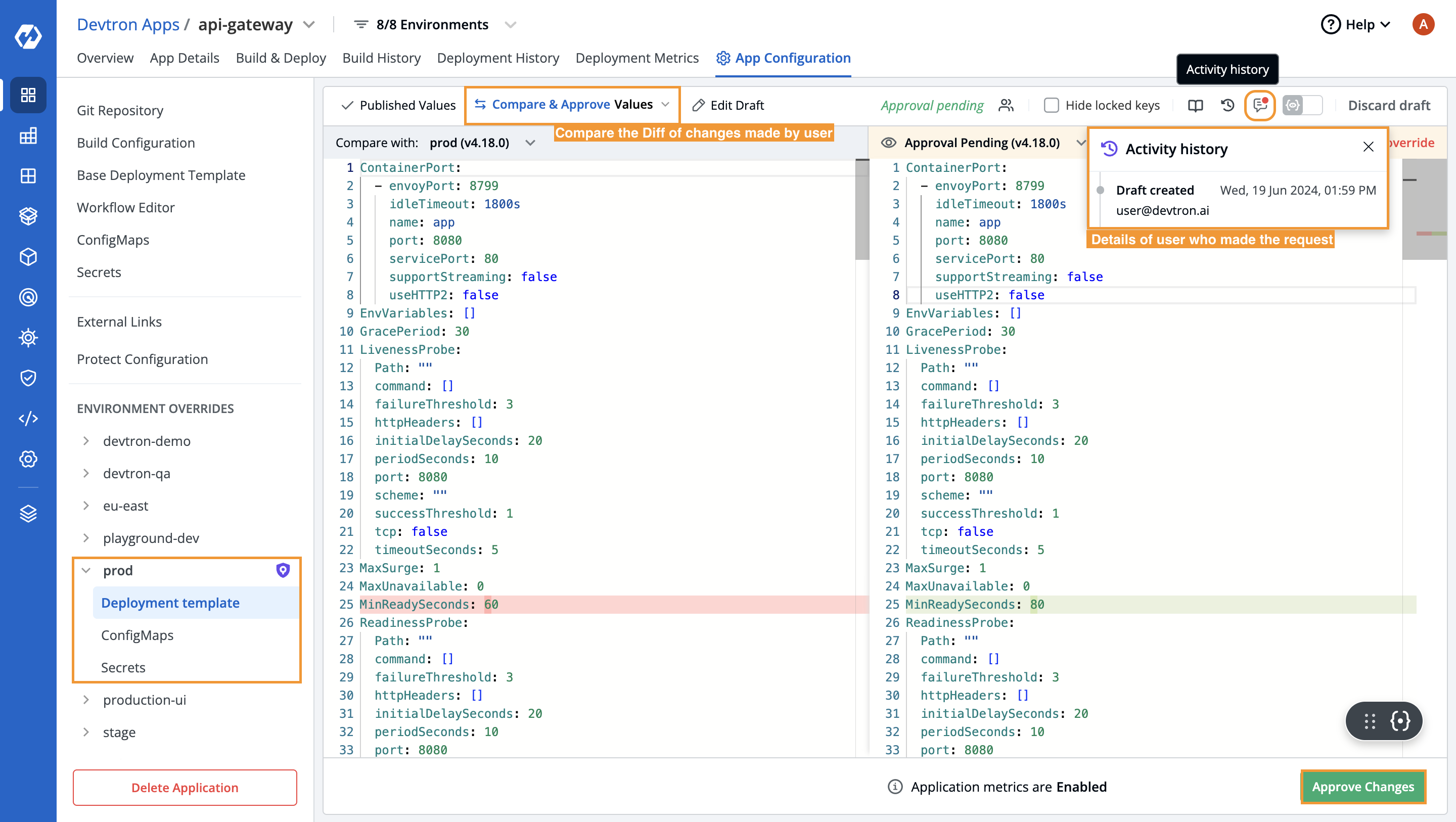1456x822 pixels.
Task: Open Compare with prod (v4.18.0) dropdown
Action: pyautogui.click(x=530, y=143)
